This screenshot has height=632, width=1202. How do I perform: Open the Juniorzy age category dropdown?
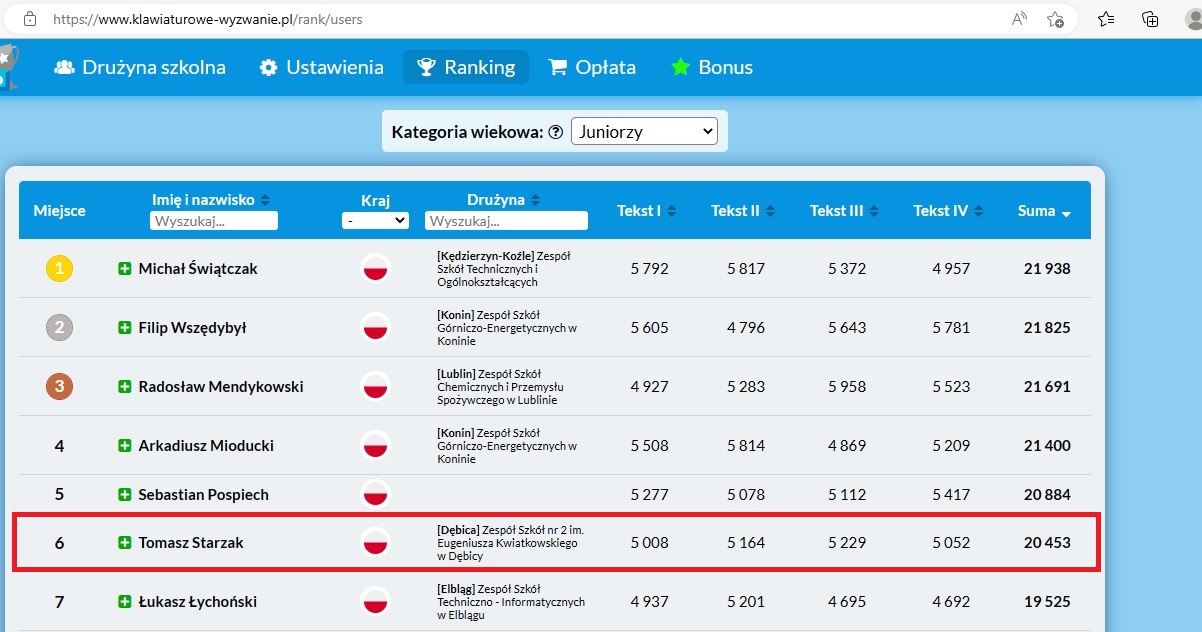[644, 131]
